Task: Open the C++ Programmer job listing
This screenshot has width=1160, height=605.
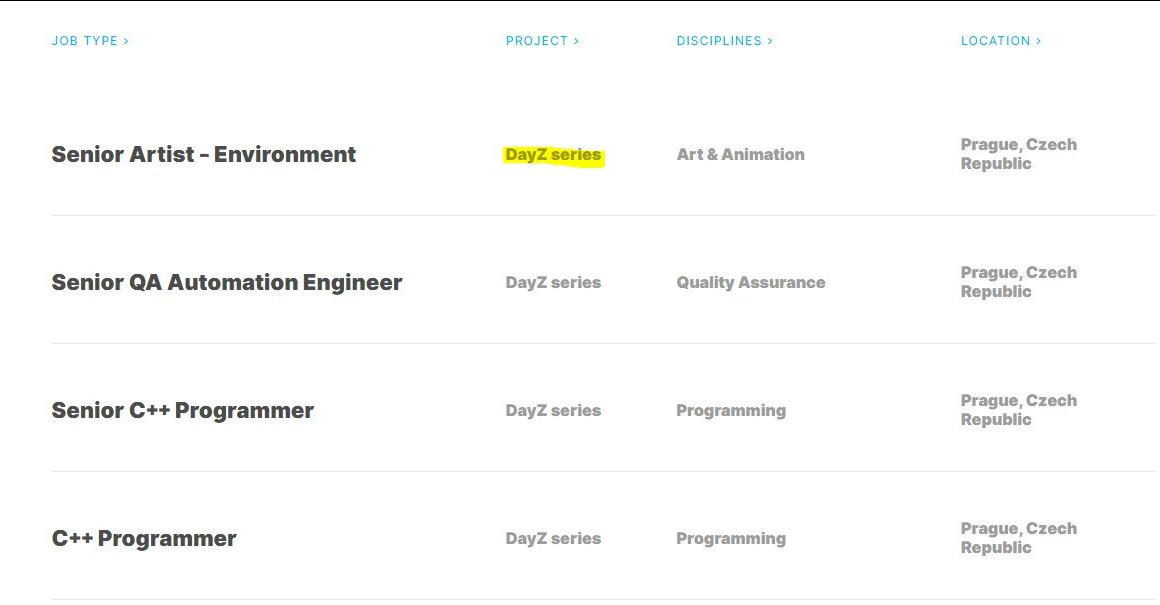Action: (x=144, y=539)
